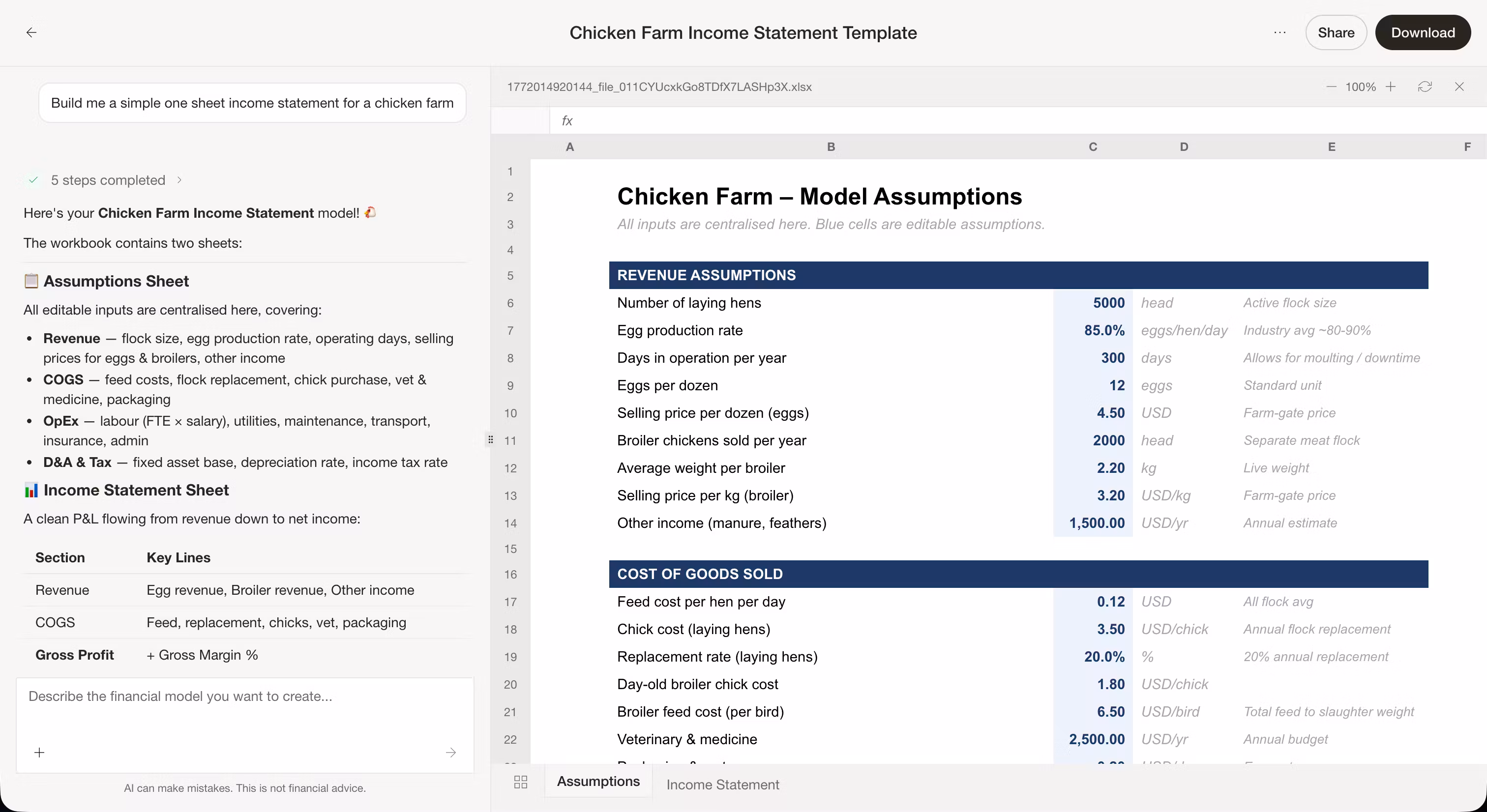Zoom out with the minus icon
The height and width of the screenshot is (812, 1487).
[1331, 87]
